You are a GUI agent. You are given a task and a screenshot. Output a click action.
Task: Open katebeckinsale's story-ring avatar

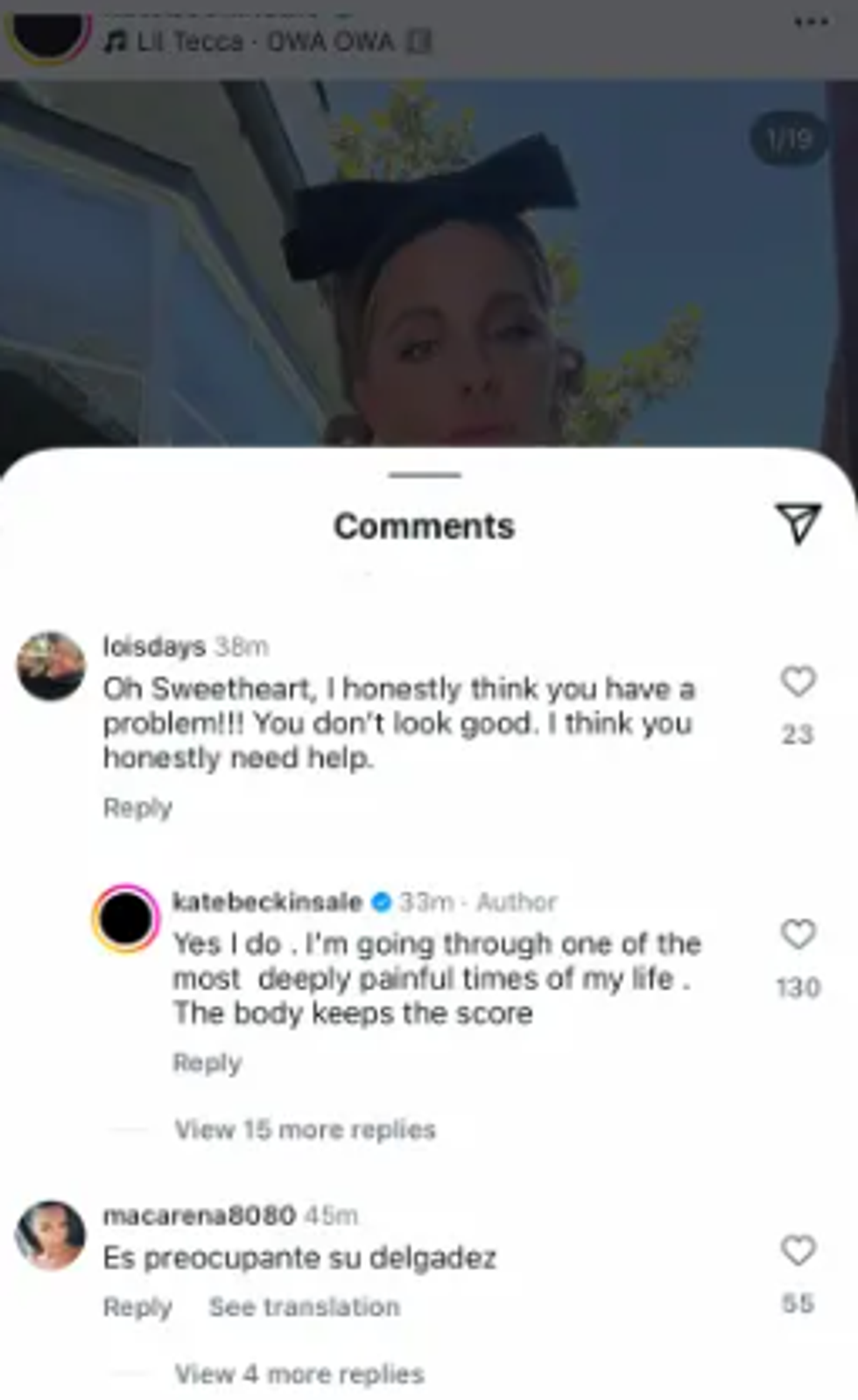(x=126, y=918)
